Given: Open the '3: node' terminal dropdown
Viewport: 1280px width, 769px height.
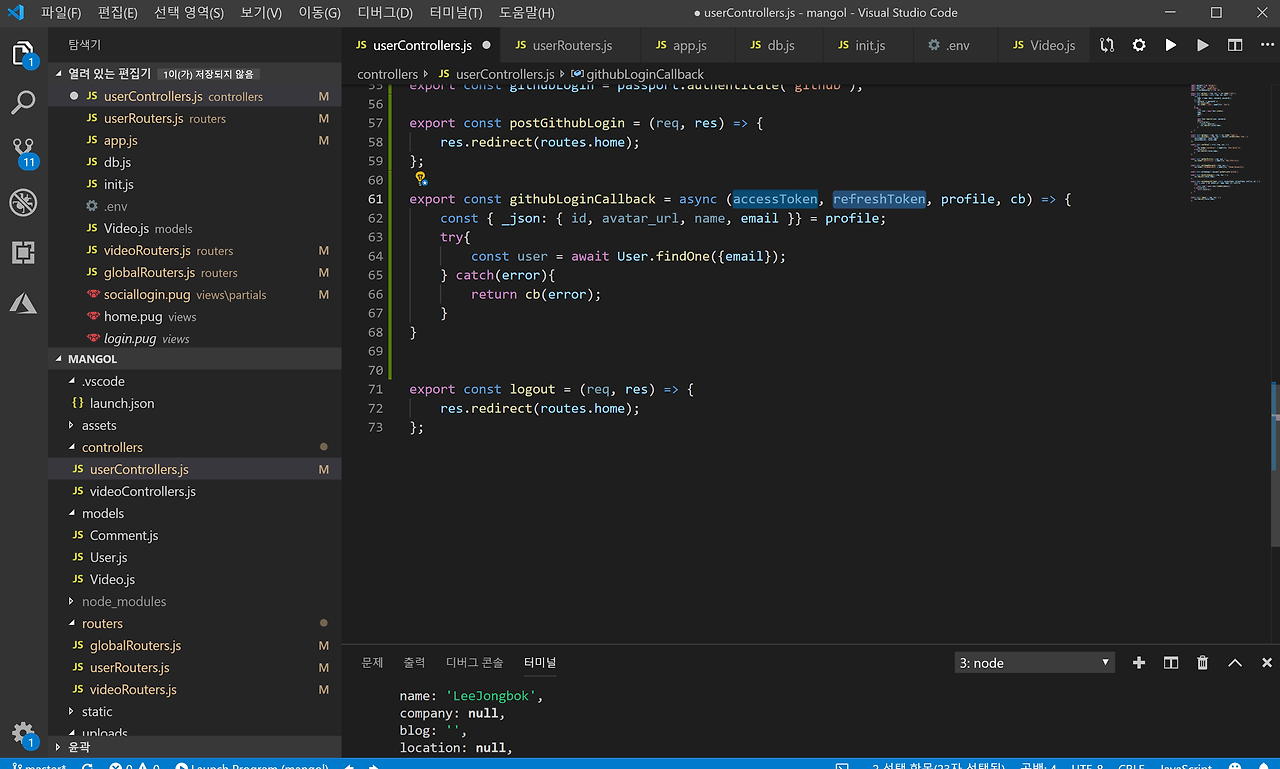Looking at the screenshot, I should pyautogui.click(x=1034, y=662).
